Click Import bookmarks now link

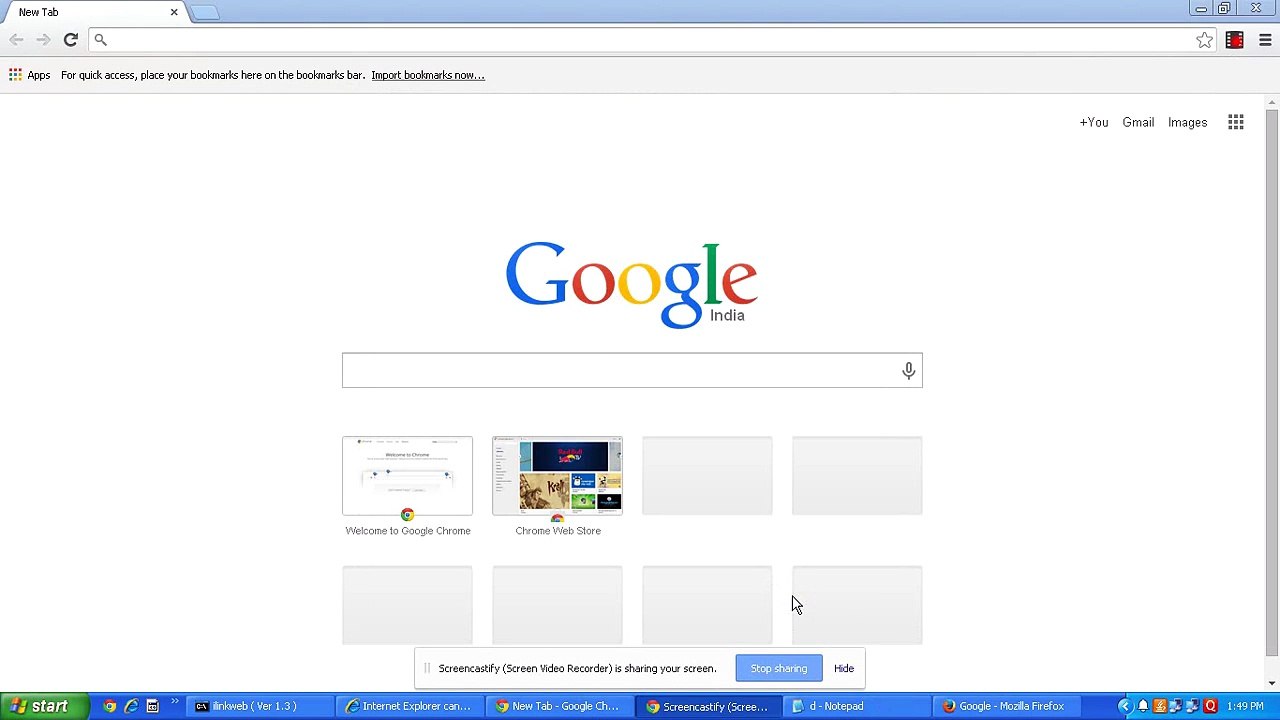point(428,75)
